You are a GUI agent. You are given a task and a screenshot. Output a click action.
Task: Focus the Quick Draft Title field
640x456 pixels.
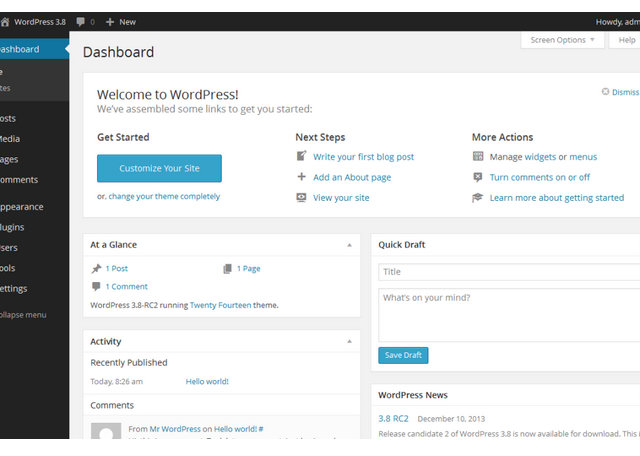[x=509, y=272]
